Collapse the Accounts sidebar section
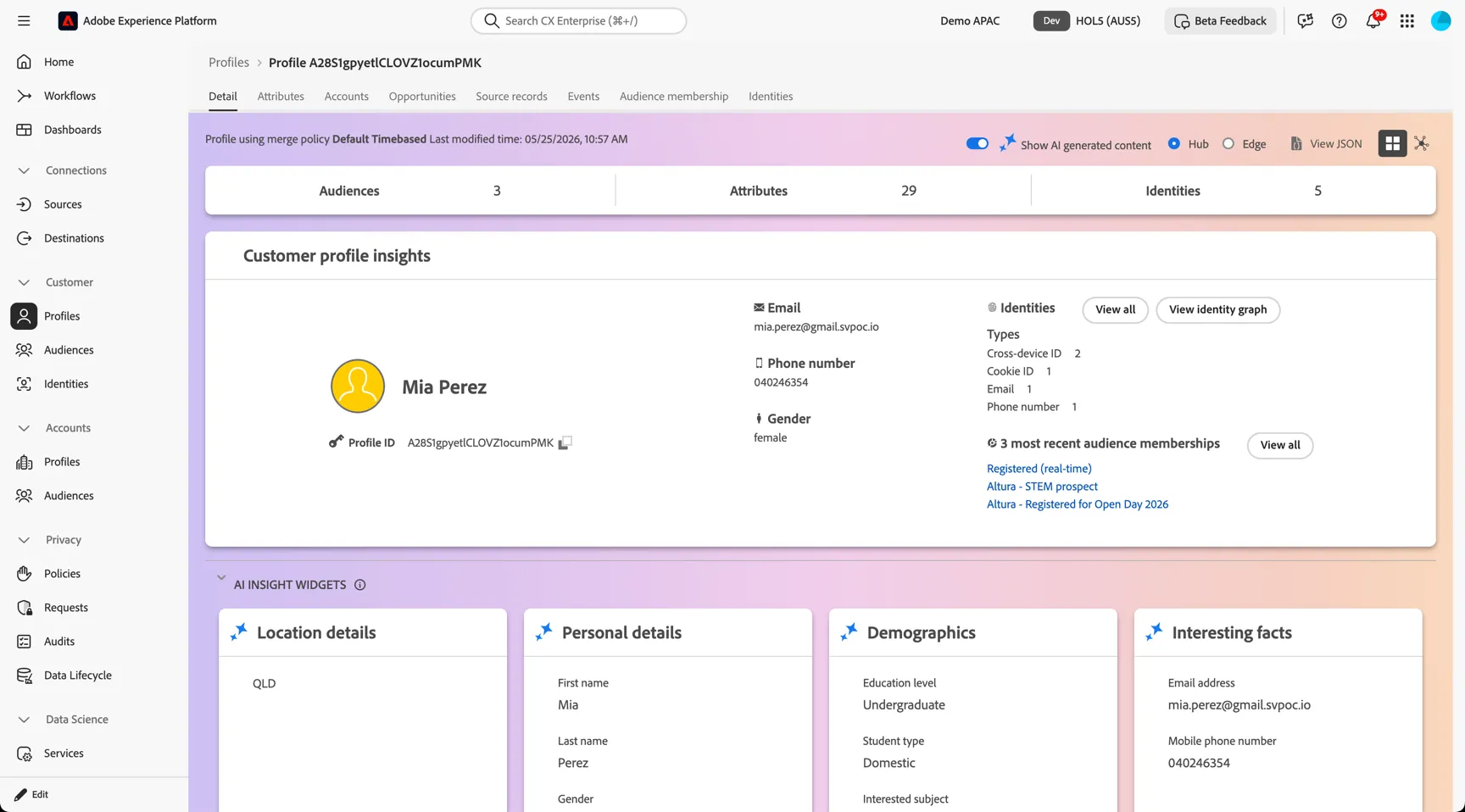This screenshot has height=812, width=1465. [x=24, y=428]
